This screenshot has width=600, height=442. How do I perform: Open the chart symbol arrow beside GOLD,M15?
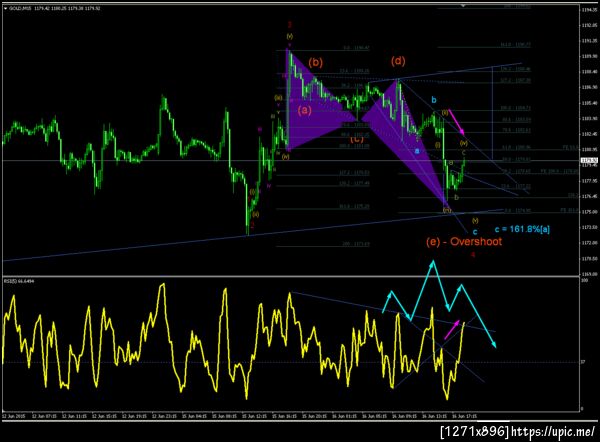click(5, 8)
